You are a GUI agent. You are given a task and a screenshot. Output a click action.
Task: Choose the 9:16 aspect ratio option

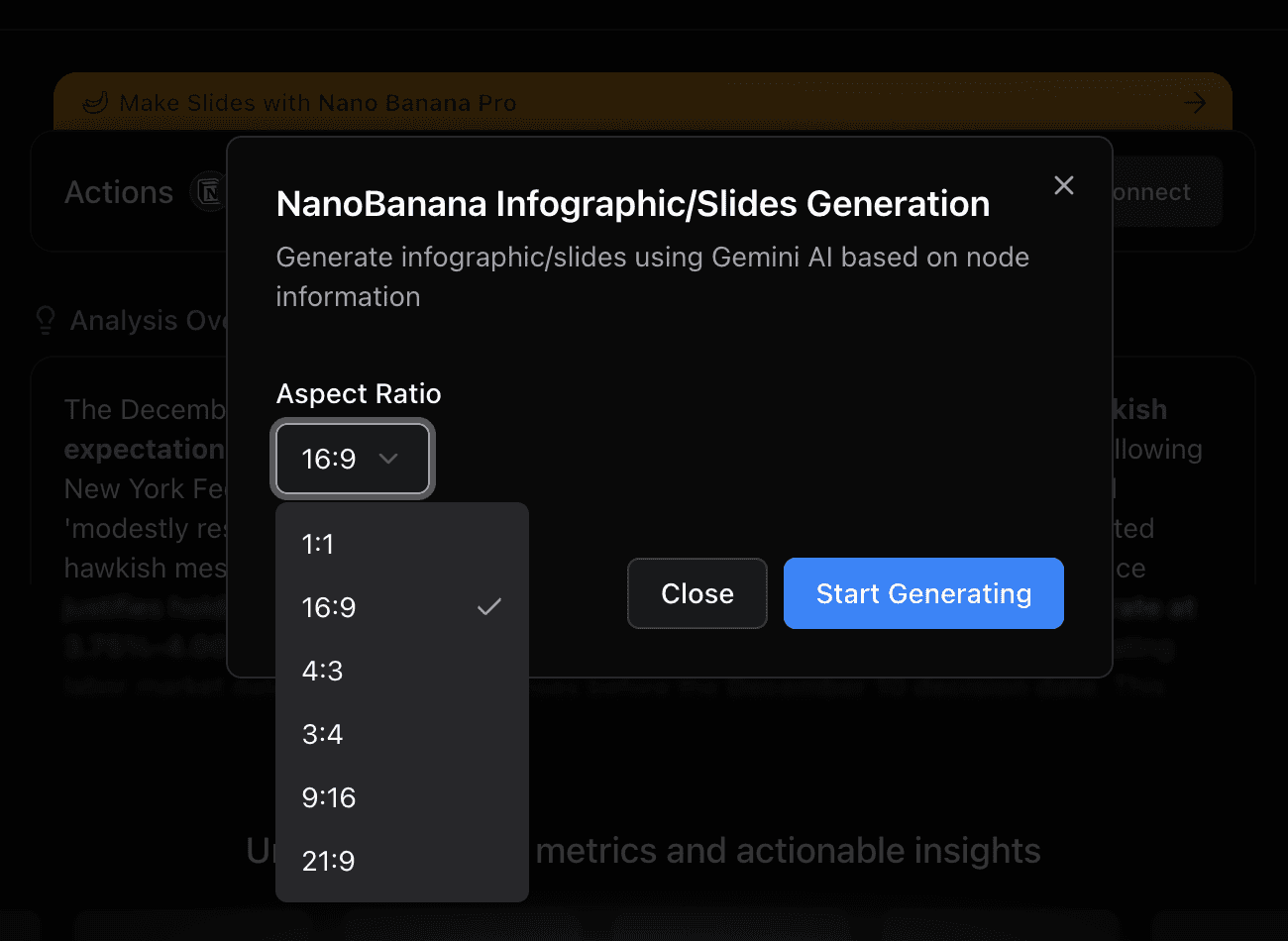401,797
